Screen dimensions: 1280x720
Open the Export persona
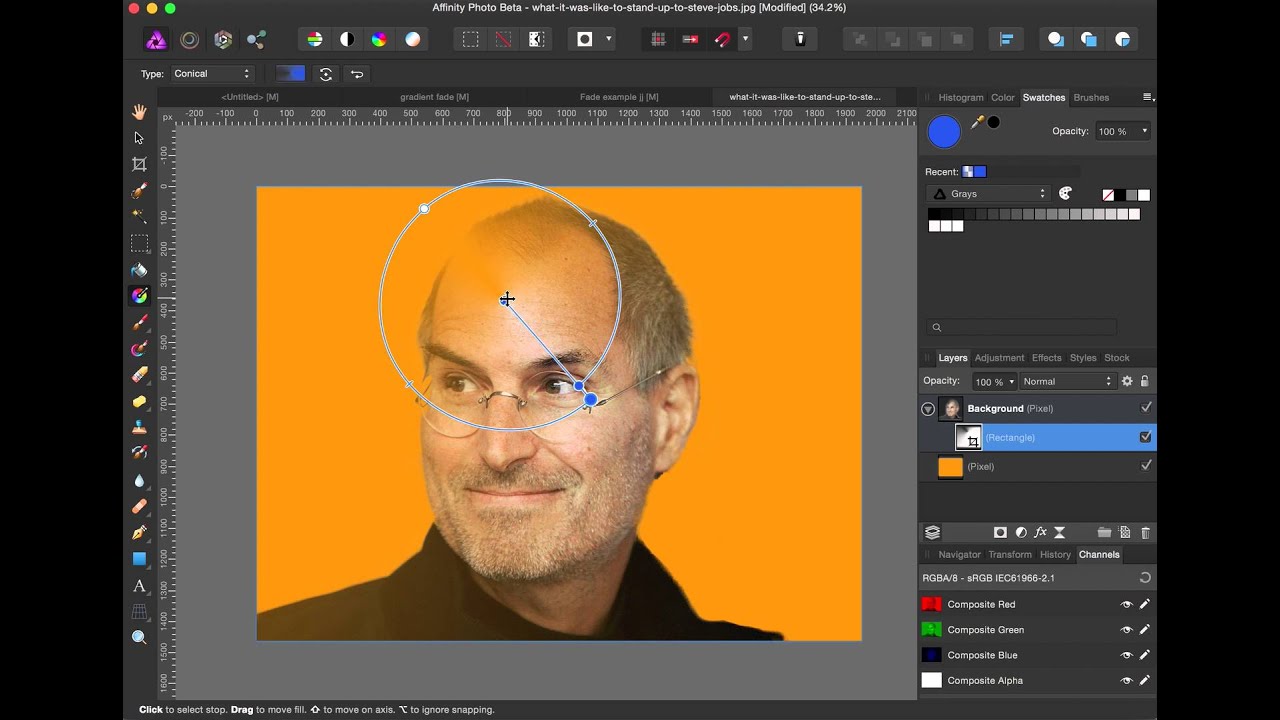click(256, 40)
